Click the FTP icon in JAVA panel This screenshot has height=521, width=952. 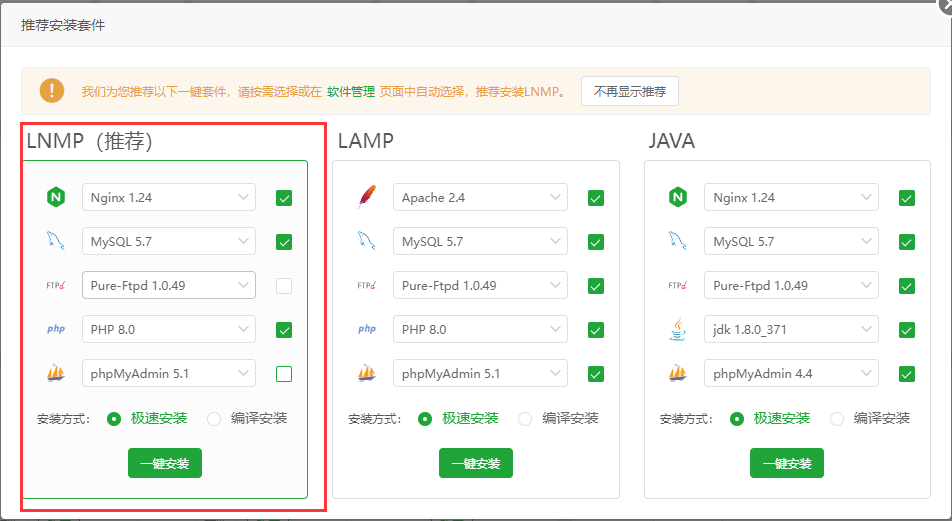coord(678,285)
